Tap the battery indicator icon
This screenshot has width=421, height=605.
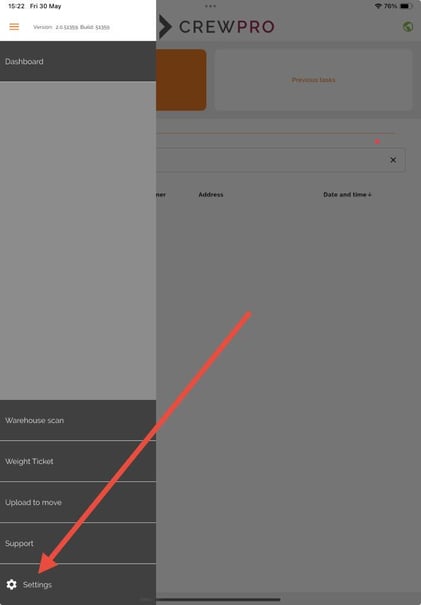click(406, 6)
